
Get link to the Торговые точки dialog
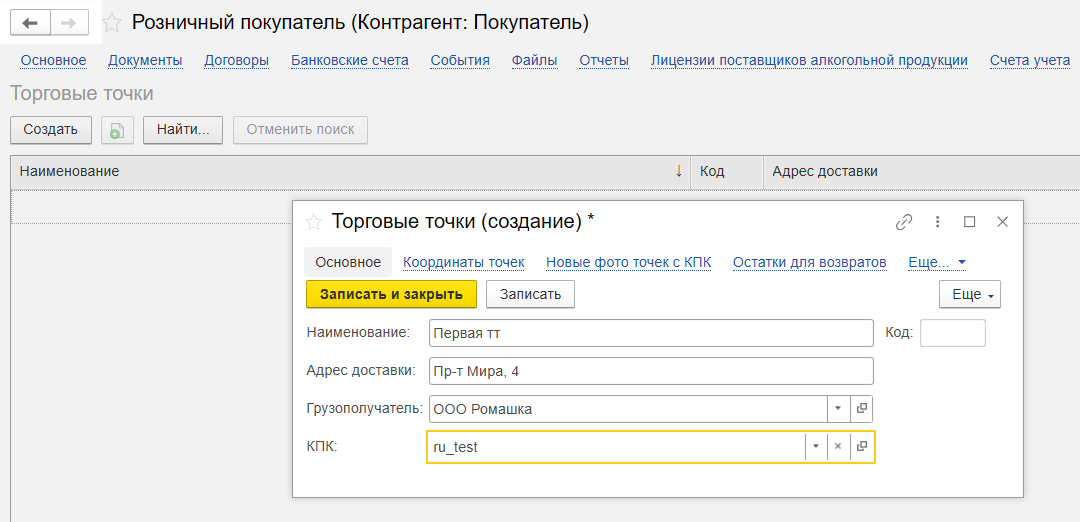pos(904,222)
